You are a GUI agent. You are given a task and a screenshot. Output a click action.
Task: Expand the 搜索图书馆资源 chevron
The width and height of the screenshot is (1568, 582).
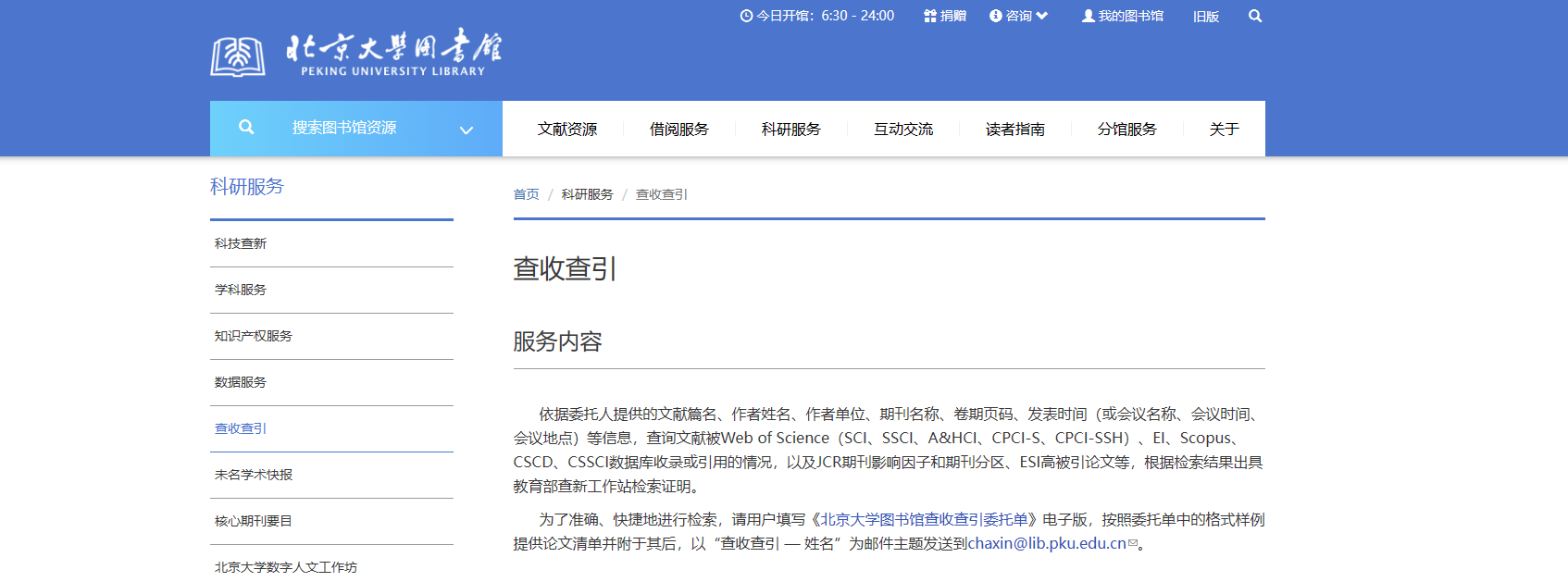coord(467,130)
